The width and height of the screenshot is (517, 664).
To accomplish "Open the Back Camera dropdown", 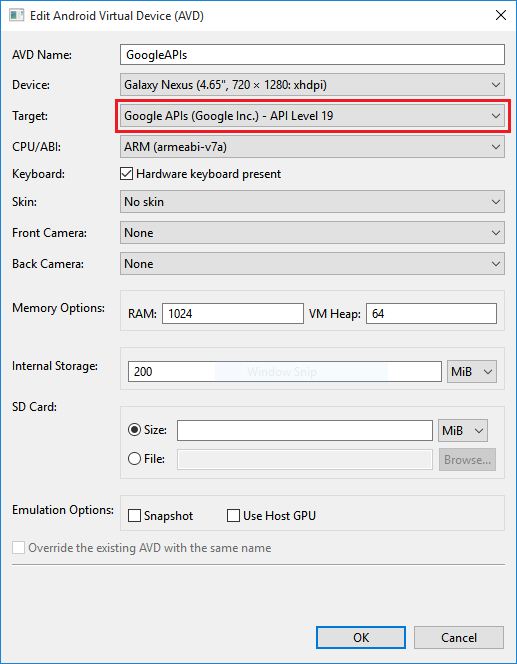I will point(312,263).
